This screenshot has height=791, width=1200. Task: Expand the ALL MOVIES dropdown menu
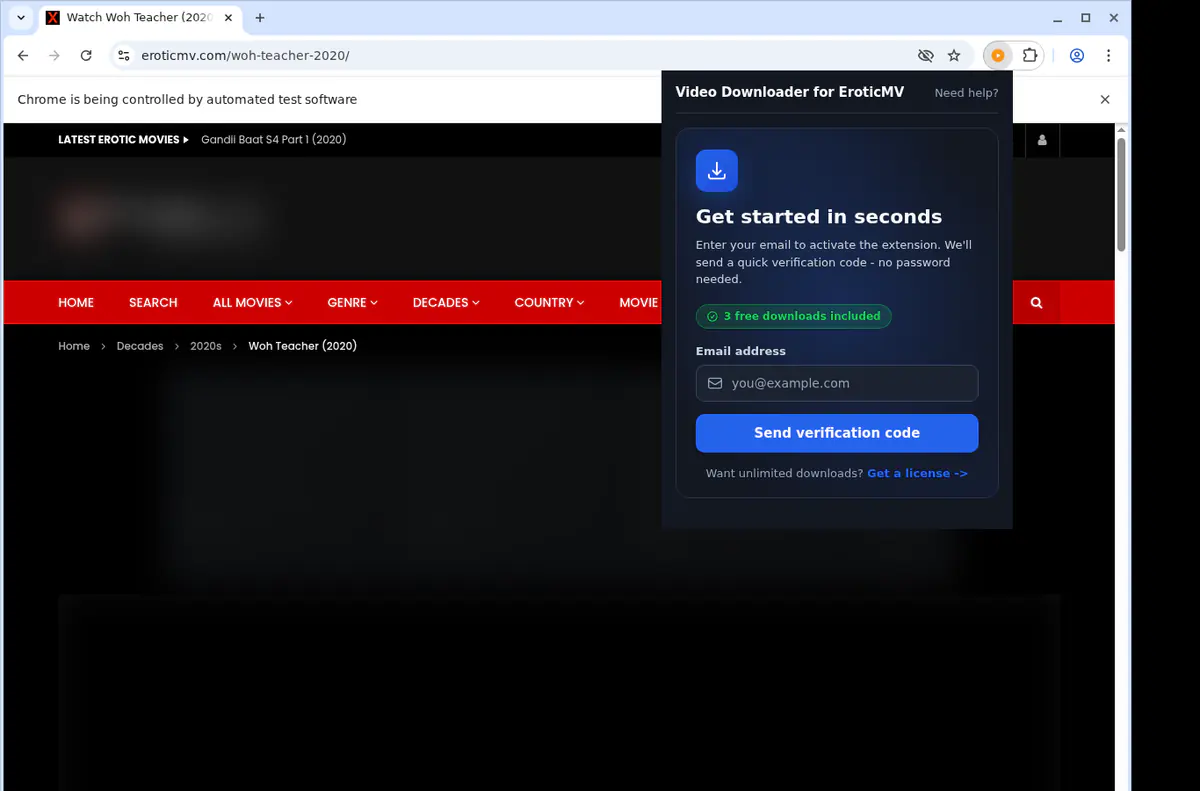click(x=252, y=302)
